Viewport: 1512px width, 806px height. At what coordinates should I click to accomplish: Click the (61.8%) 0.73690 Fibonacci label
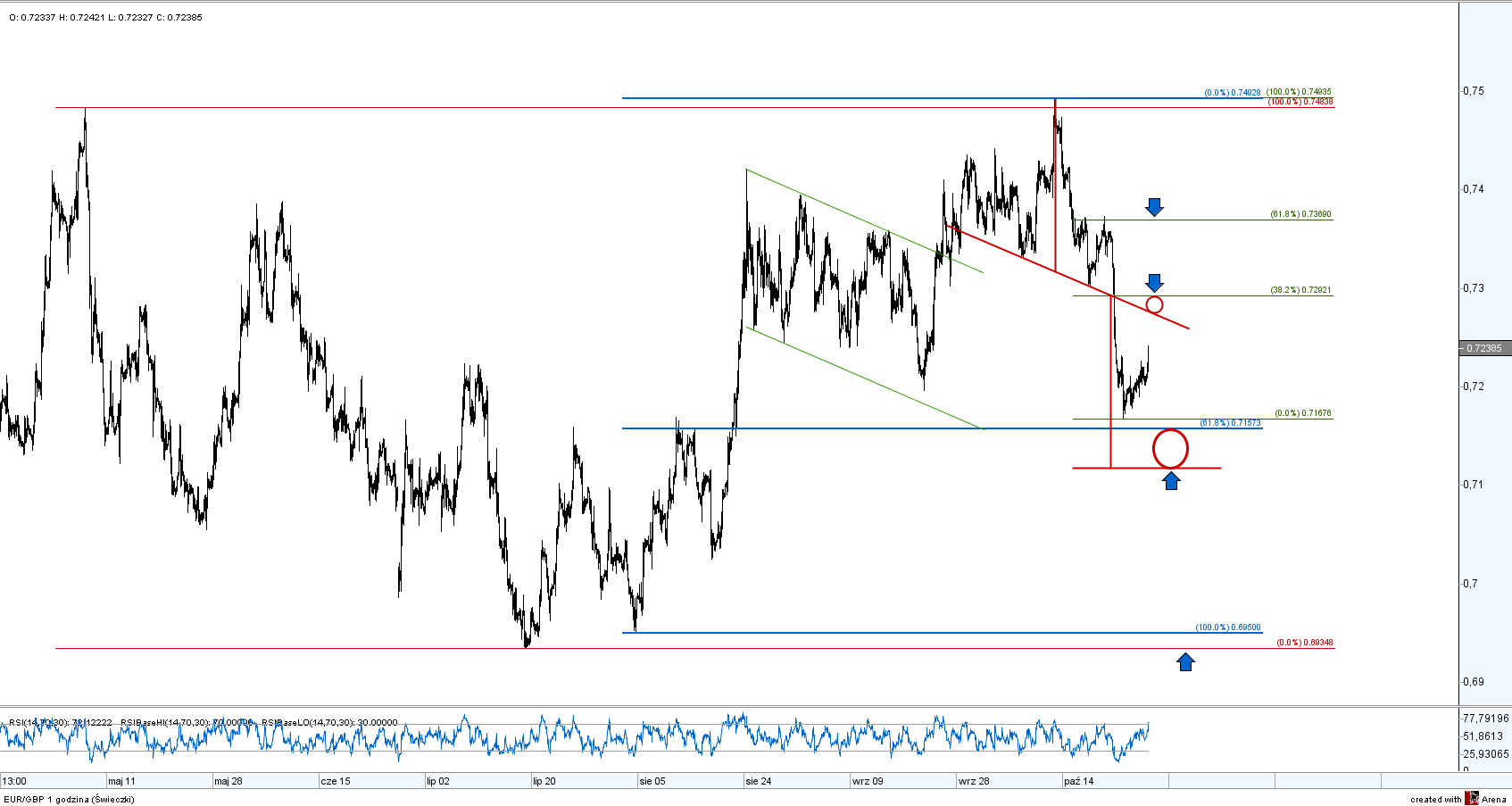coord(1300,214)
